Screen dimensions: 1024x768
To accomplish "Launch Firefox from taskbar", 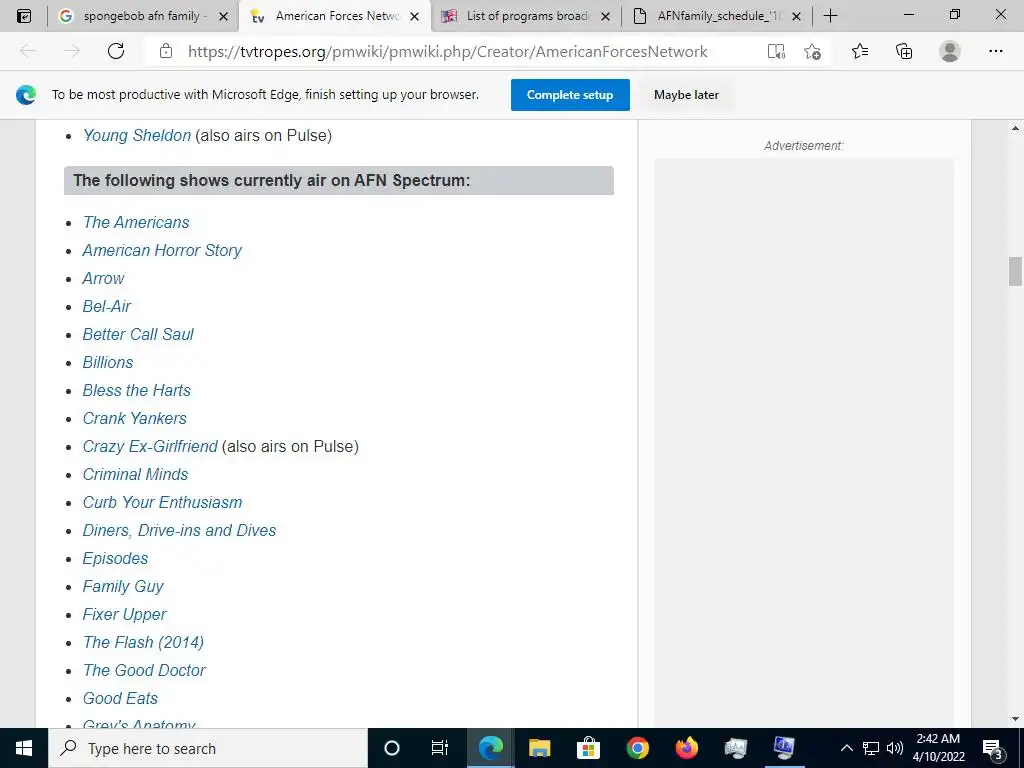I will tap(686, 748).
